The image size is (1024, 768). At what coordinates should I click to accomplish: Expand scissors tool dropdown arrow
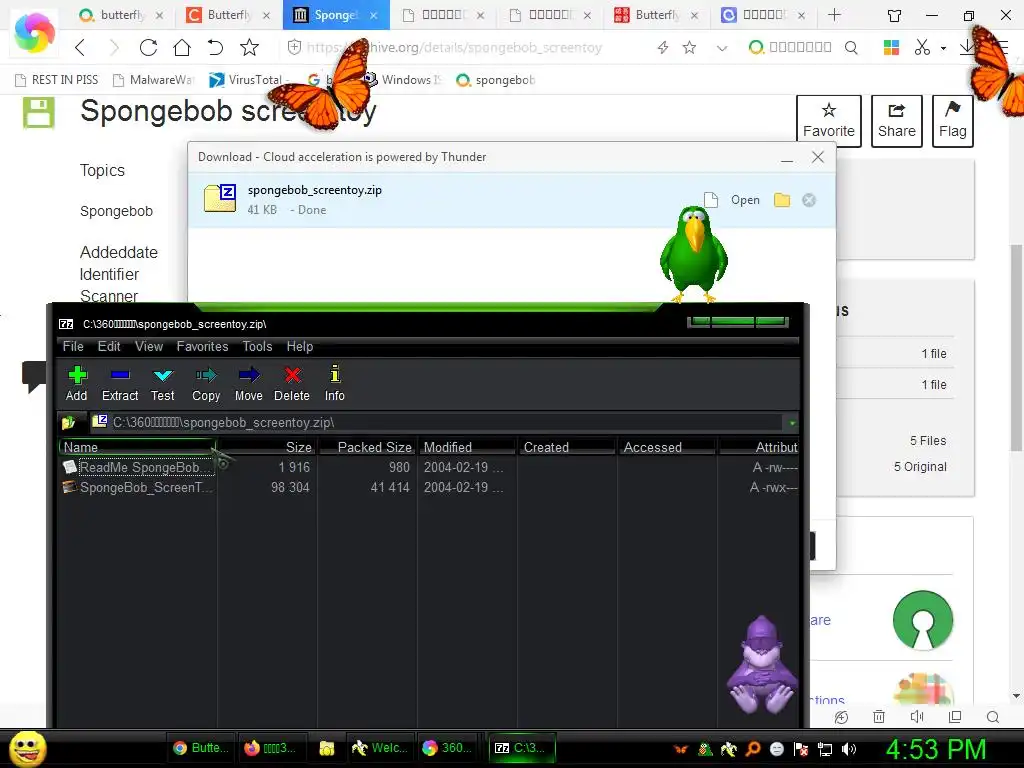(x=943, y=48)
